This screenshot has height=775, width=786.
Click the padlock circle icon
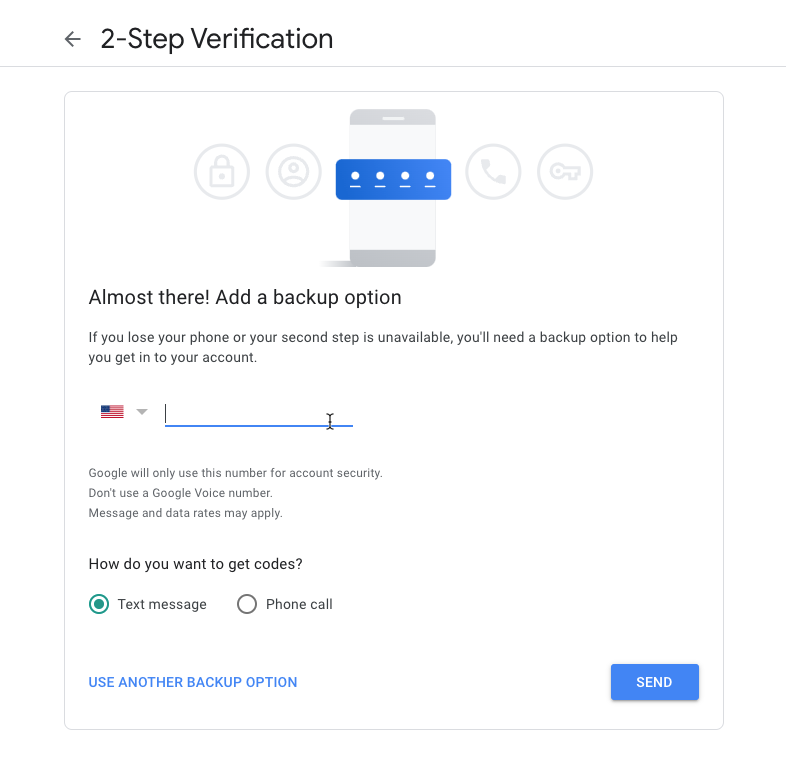point(222,172)
